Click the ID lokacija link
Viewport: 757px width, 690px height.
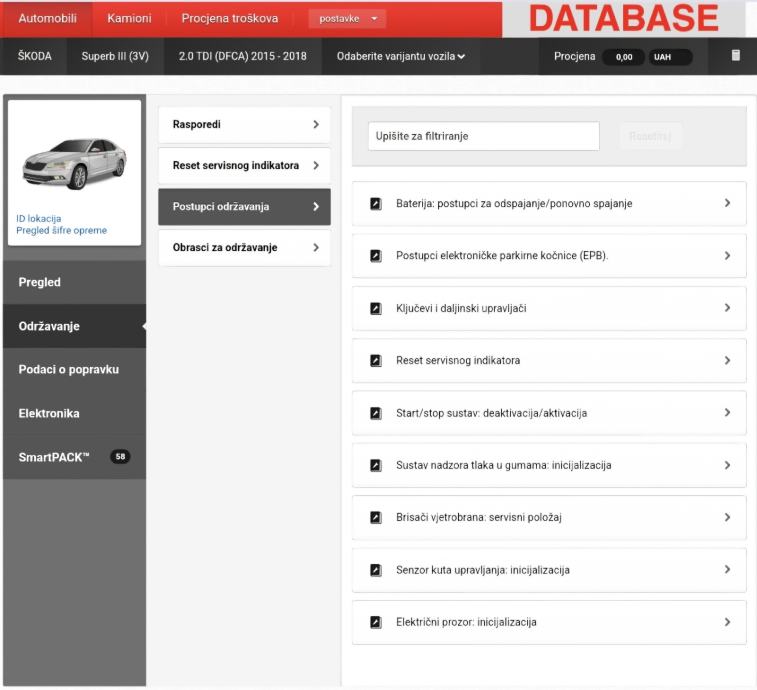point(39,218)
